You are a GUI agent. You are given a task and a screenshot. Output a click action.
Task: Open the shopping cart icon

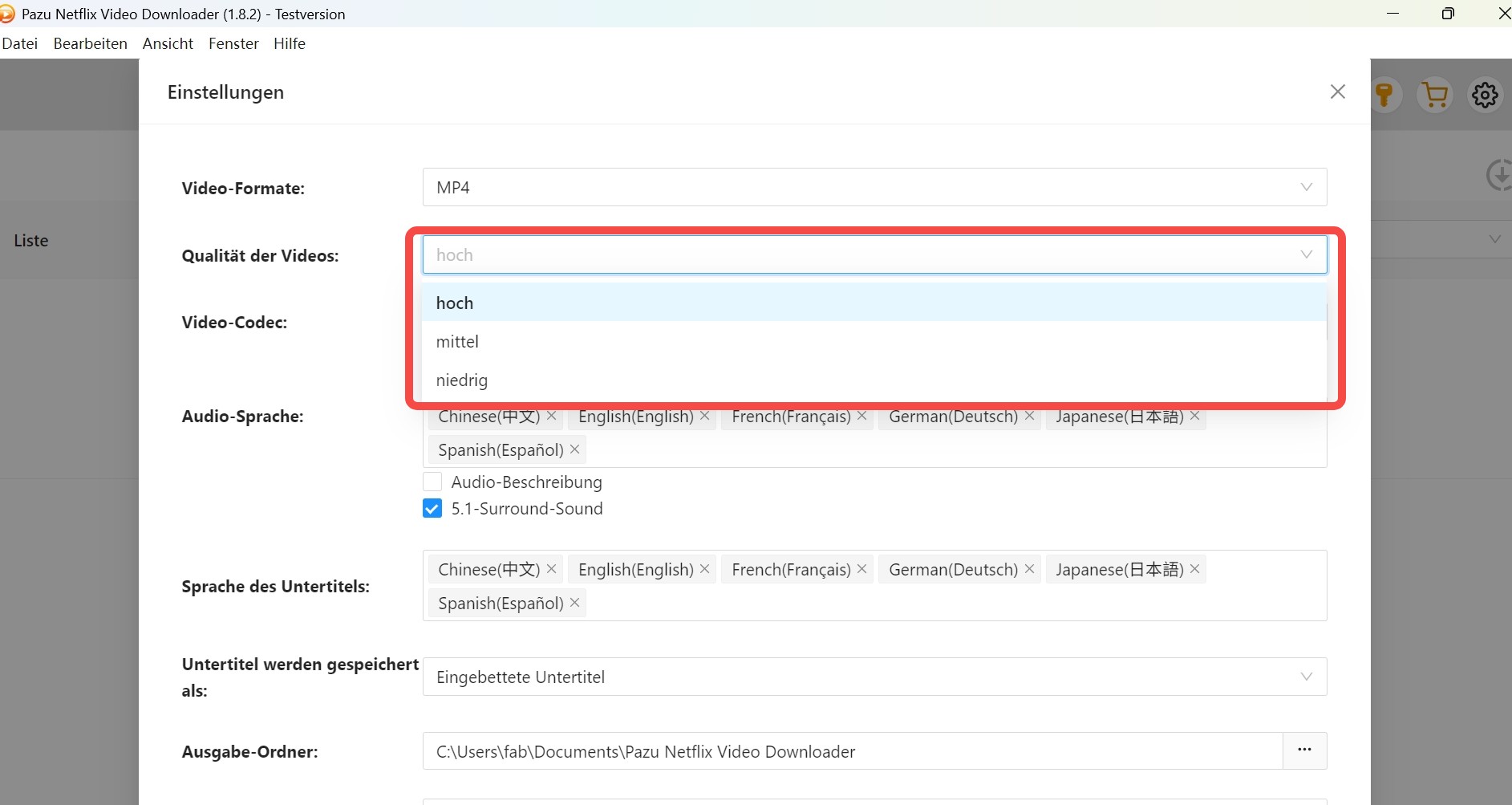[x=1434, y=95]
